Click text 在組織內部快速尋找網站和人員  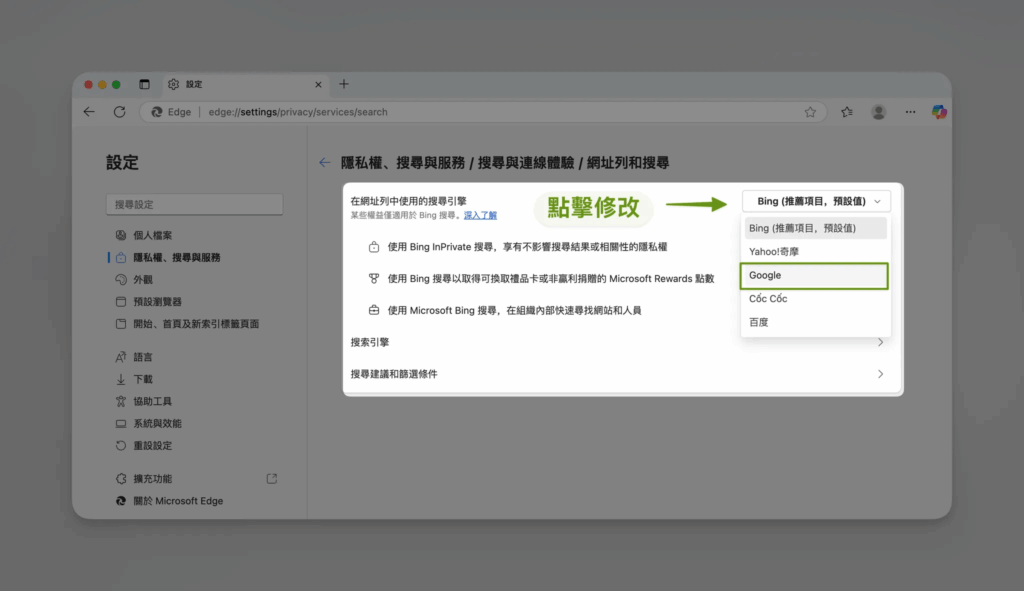coord(573,310)
